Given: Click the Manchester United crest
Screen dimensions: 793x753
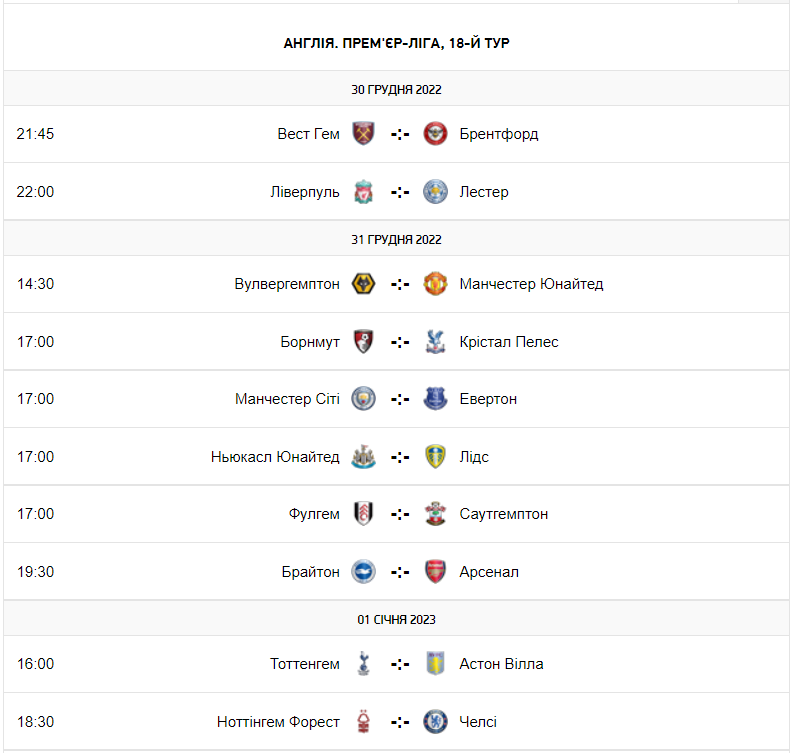Looking at the screenshot, I should [x=435, y=284].
